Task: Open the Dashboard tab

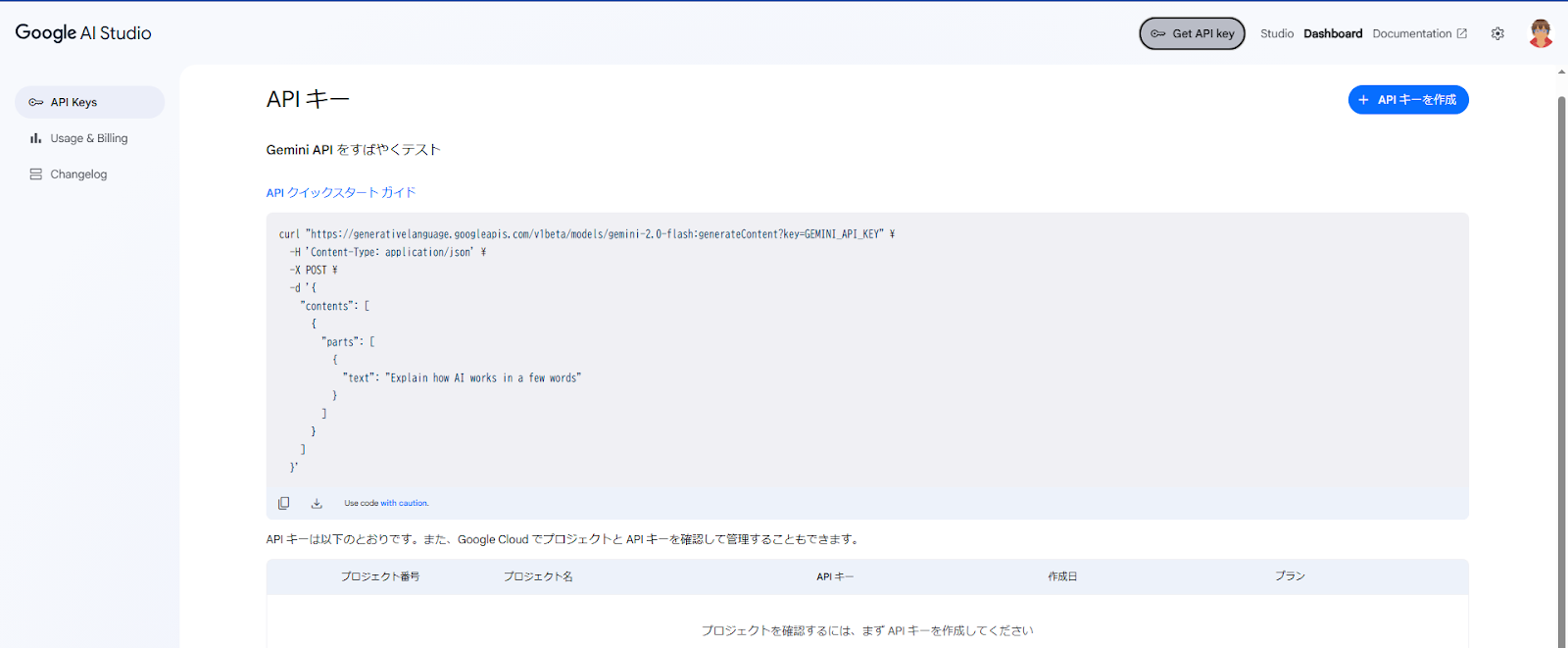Action: pos(1333,33)
